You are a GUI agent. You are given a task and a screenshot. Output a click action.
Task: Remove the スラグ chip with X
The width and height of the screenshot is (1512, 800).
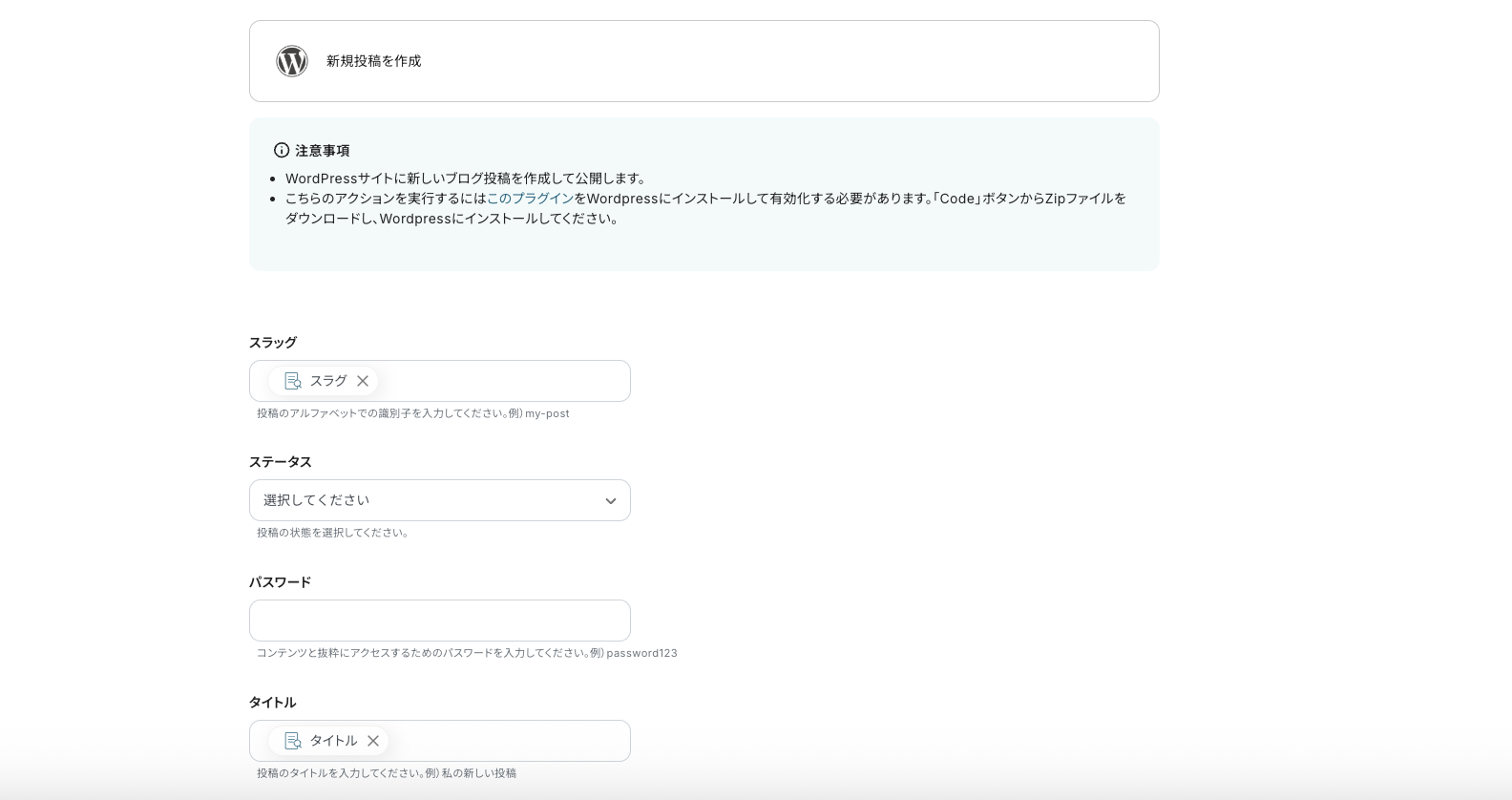pyautogui.click(x=363, y=381)
